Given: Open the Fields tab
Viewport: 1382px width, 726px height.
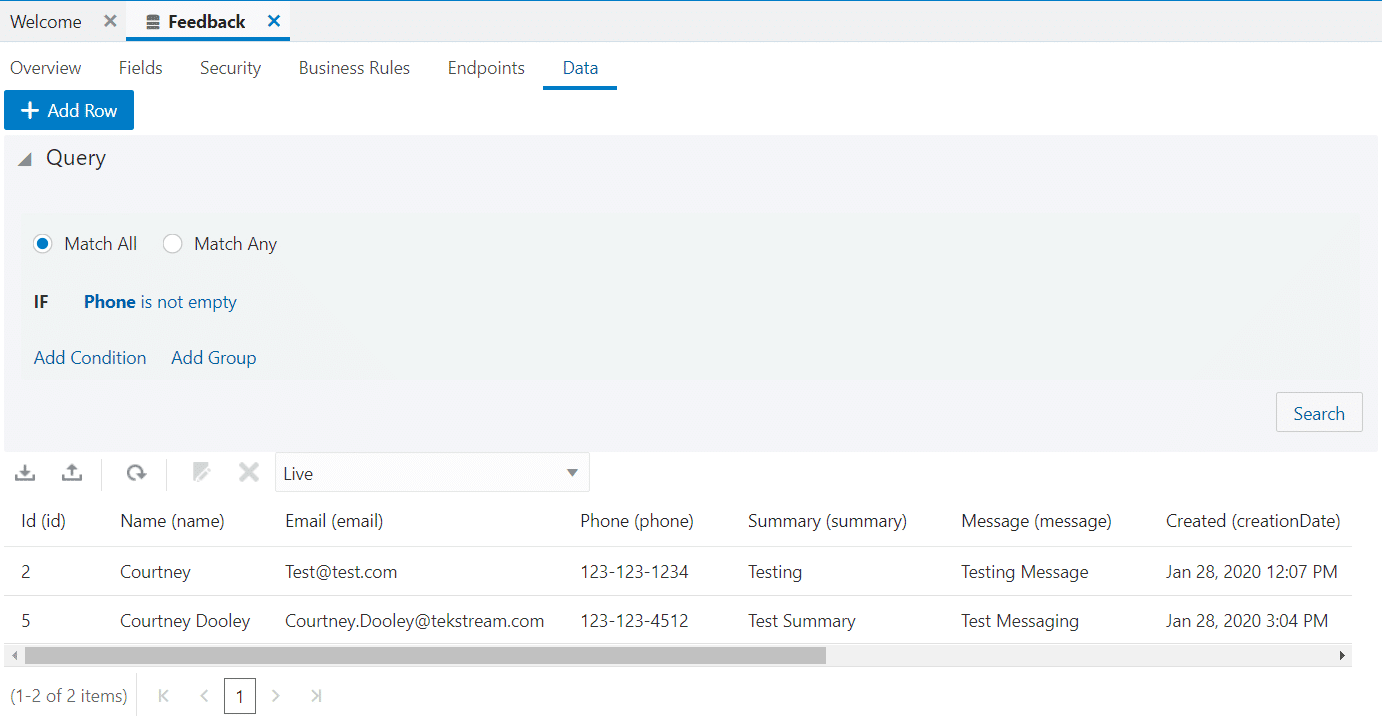Looking at the screenshot, I should 141,68.
